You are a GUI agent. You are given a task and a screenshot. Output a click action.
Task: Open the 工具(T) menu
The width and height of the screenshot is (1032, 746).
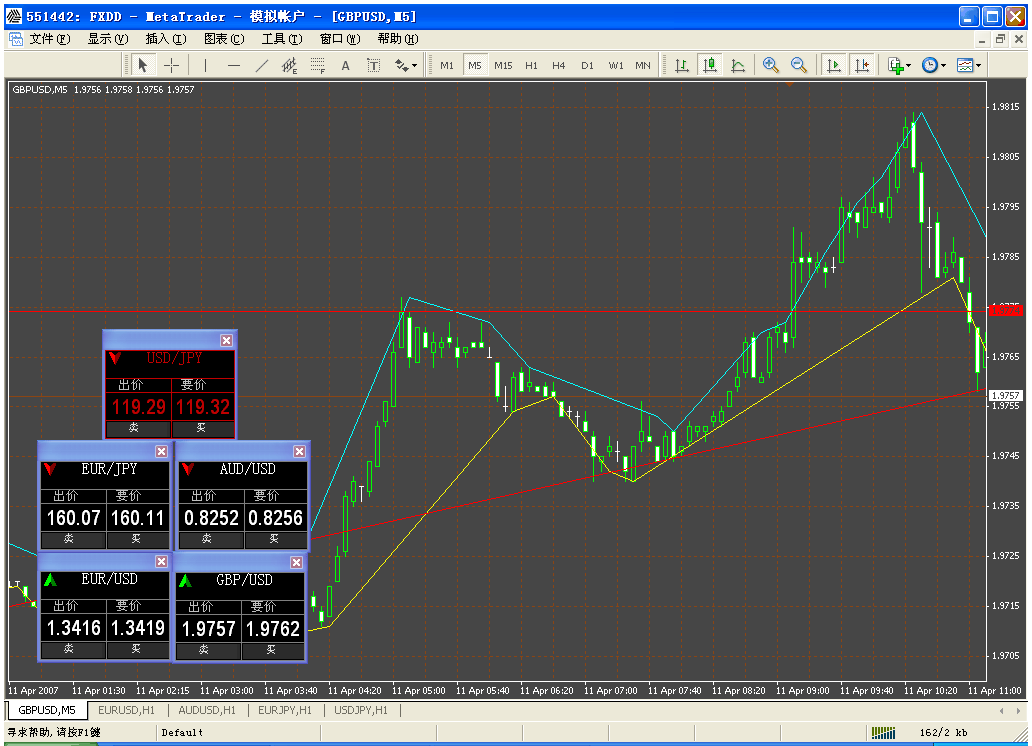[x=282, y=39]
